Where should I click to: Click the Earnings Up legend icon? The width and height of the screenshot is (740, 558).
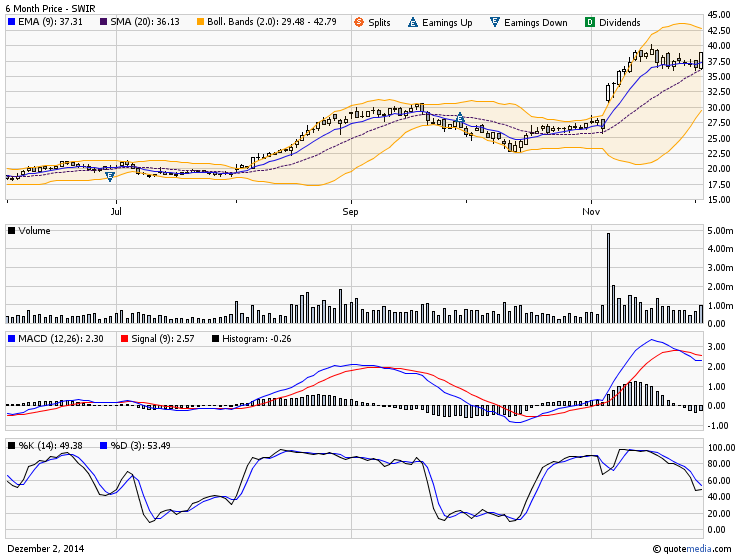[413, 22]
